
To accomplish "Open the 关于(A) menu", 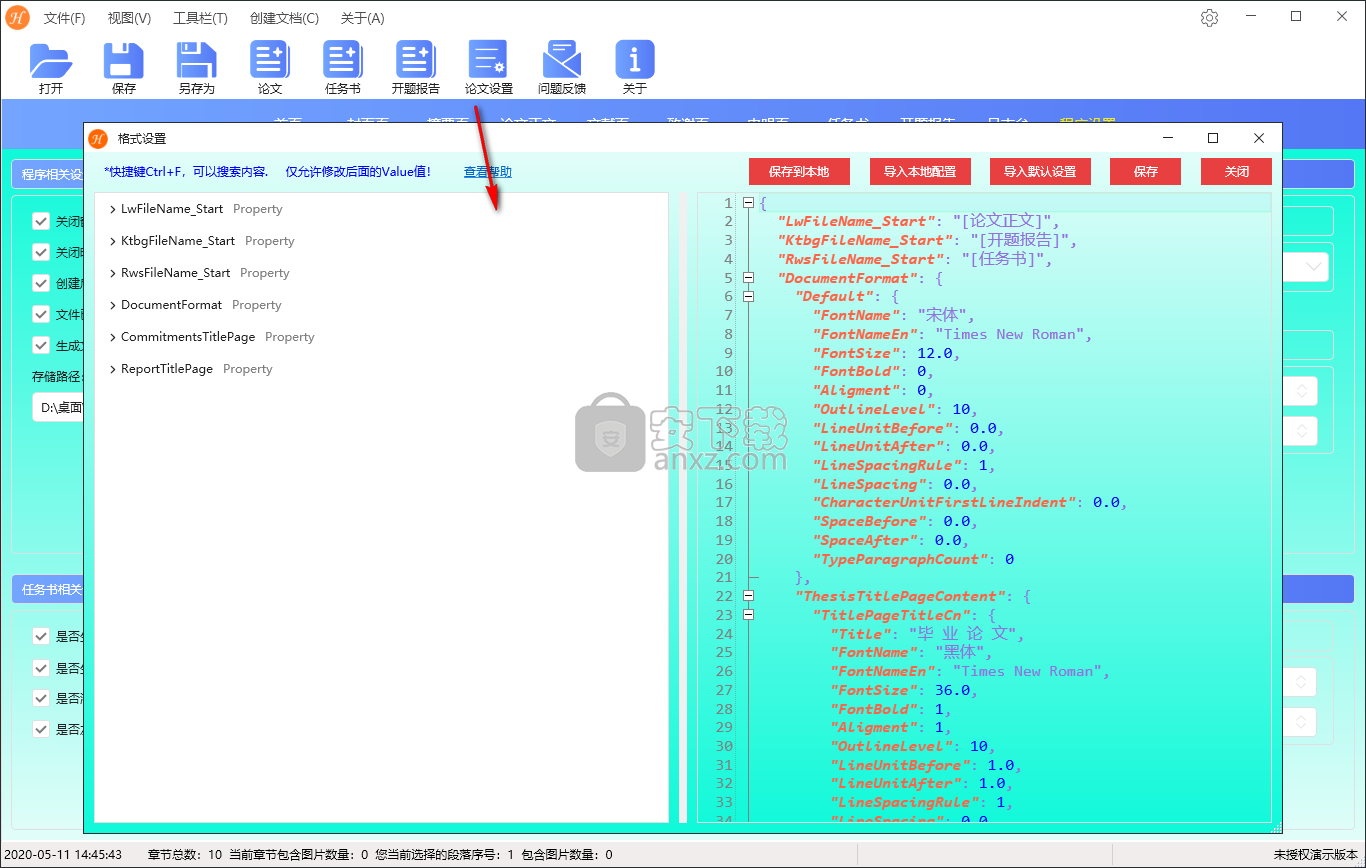I will click(x=362, y=18).
